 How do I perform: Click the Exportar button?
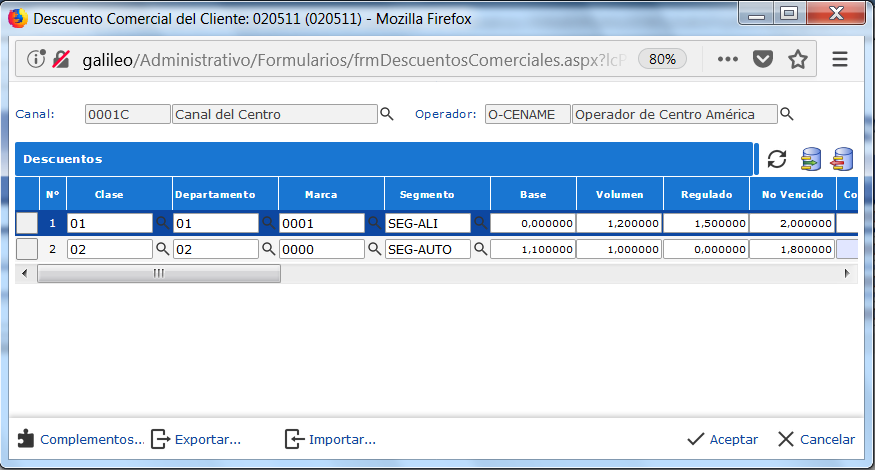196,439
